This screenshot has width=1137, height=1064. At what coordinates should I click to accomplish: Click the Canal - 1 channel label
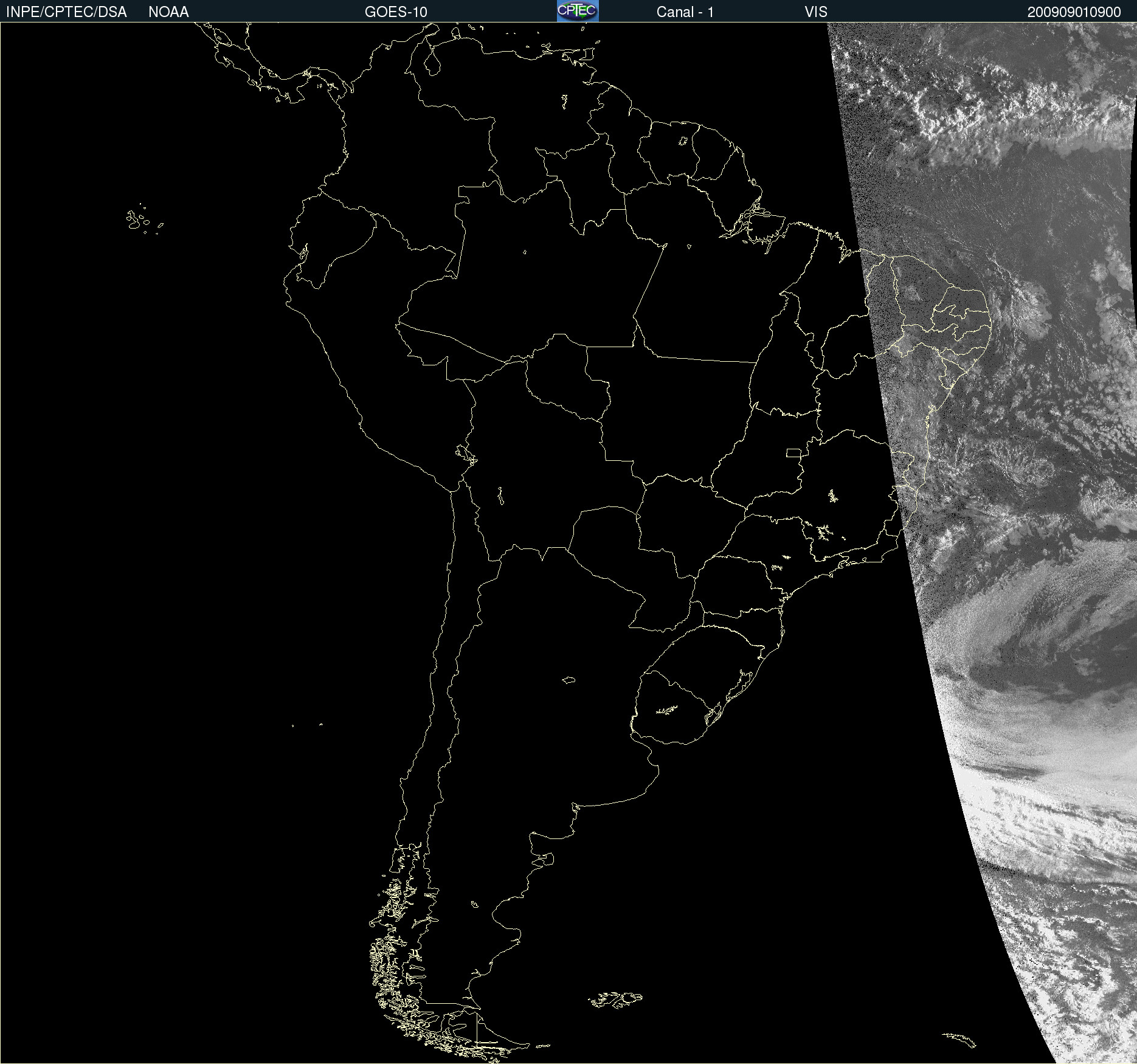685,12
